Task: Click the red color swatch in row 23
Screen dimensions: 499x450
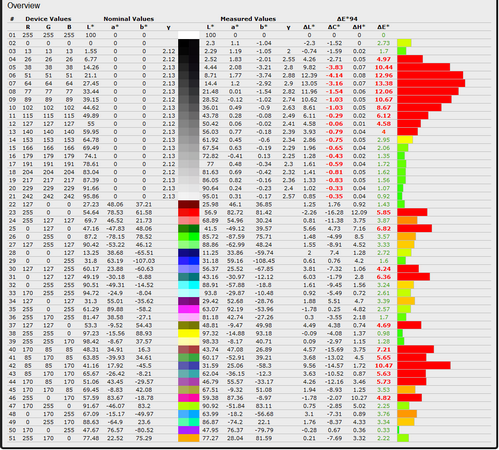Action: point(189,212)
